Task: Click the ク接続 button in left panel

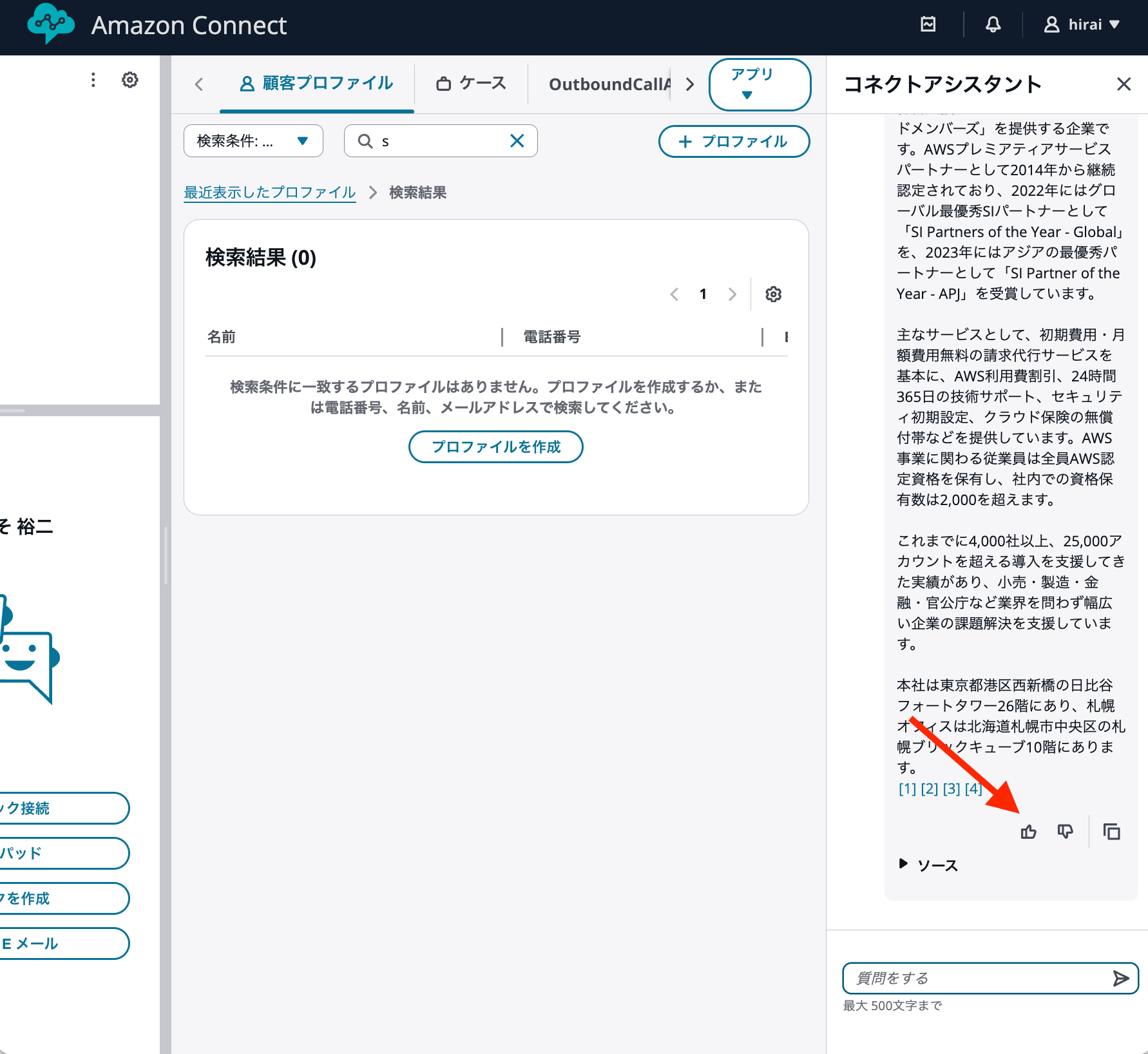Action: point(64,809)
